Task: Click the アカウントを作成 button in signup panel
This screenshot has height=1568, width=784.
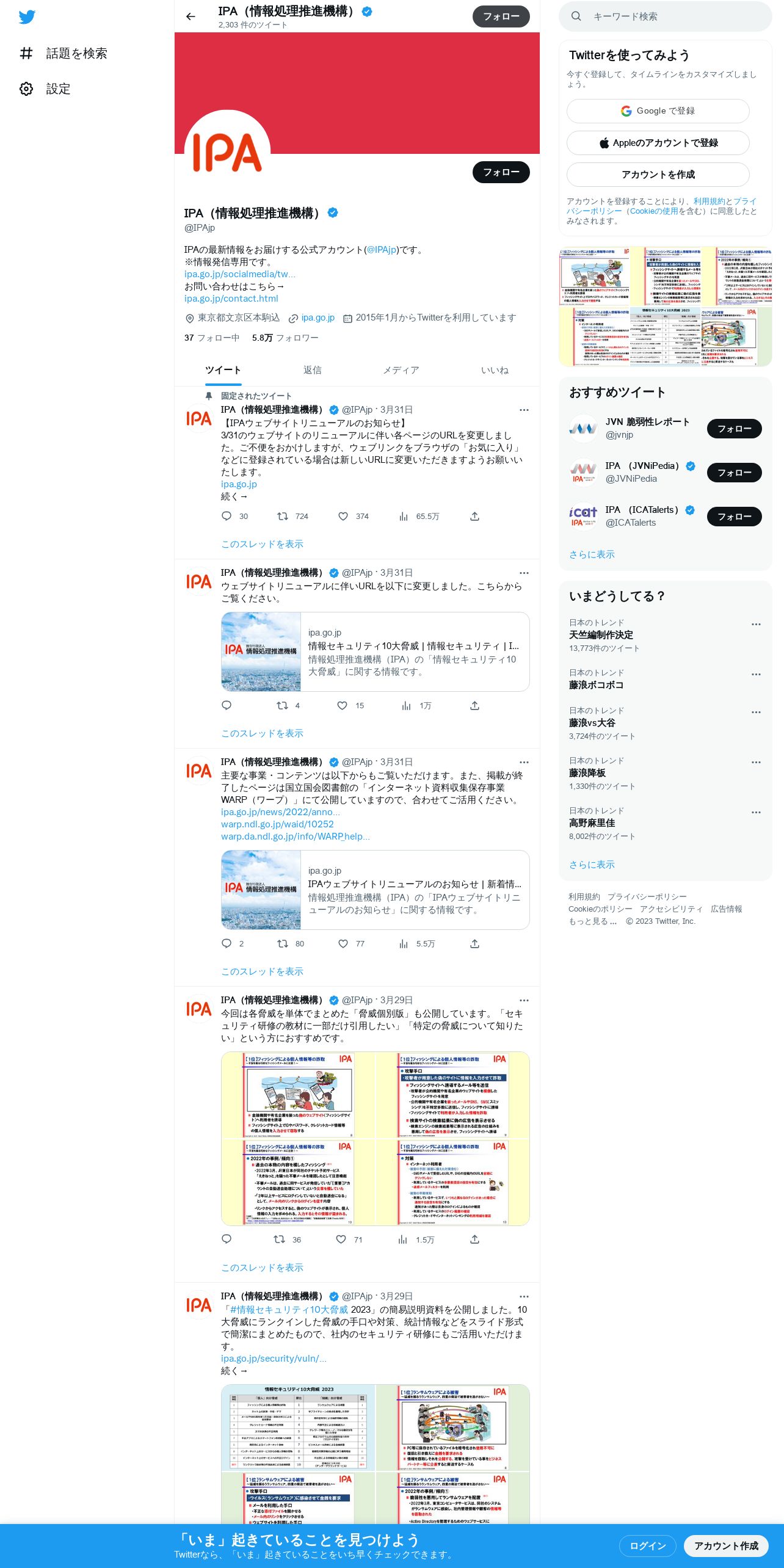Action: 658,175
